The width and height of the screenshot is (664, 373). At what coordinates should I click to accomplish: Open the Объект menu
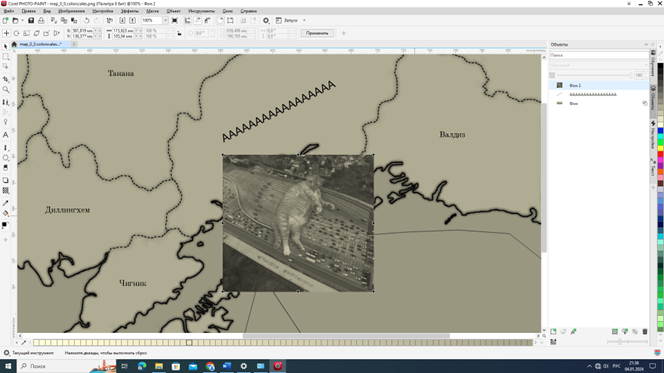coord(174,11)
